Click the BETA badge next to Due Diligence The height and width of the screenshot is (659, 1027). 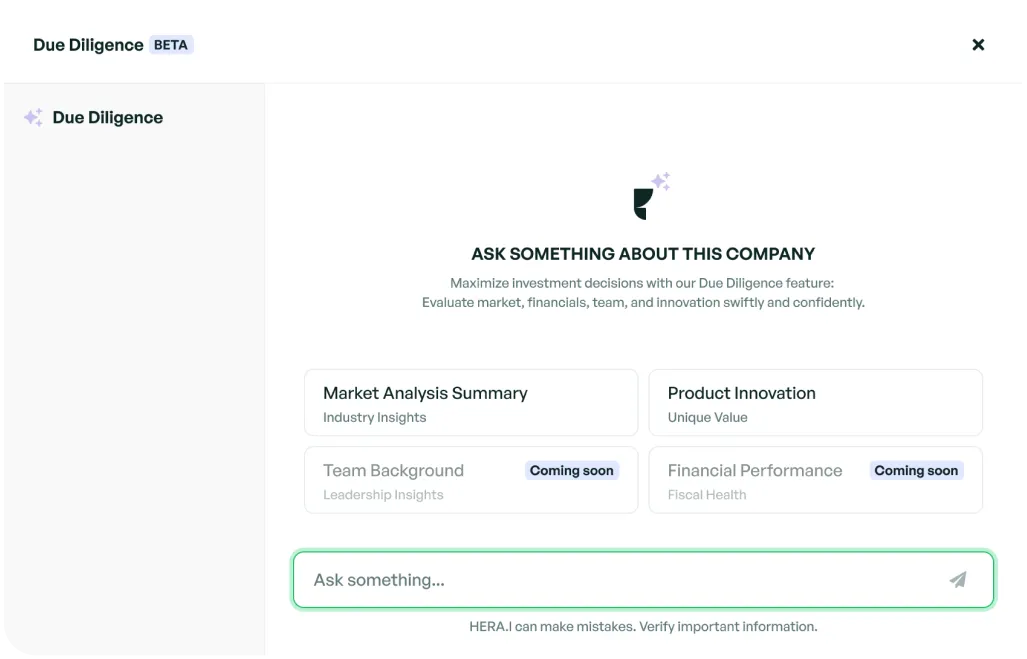click(170, 44)
